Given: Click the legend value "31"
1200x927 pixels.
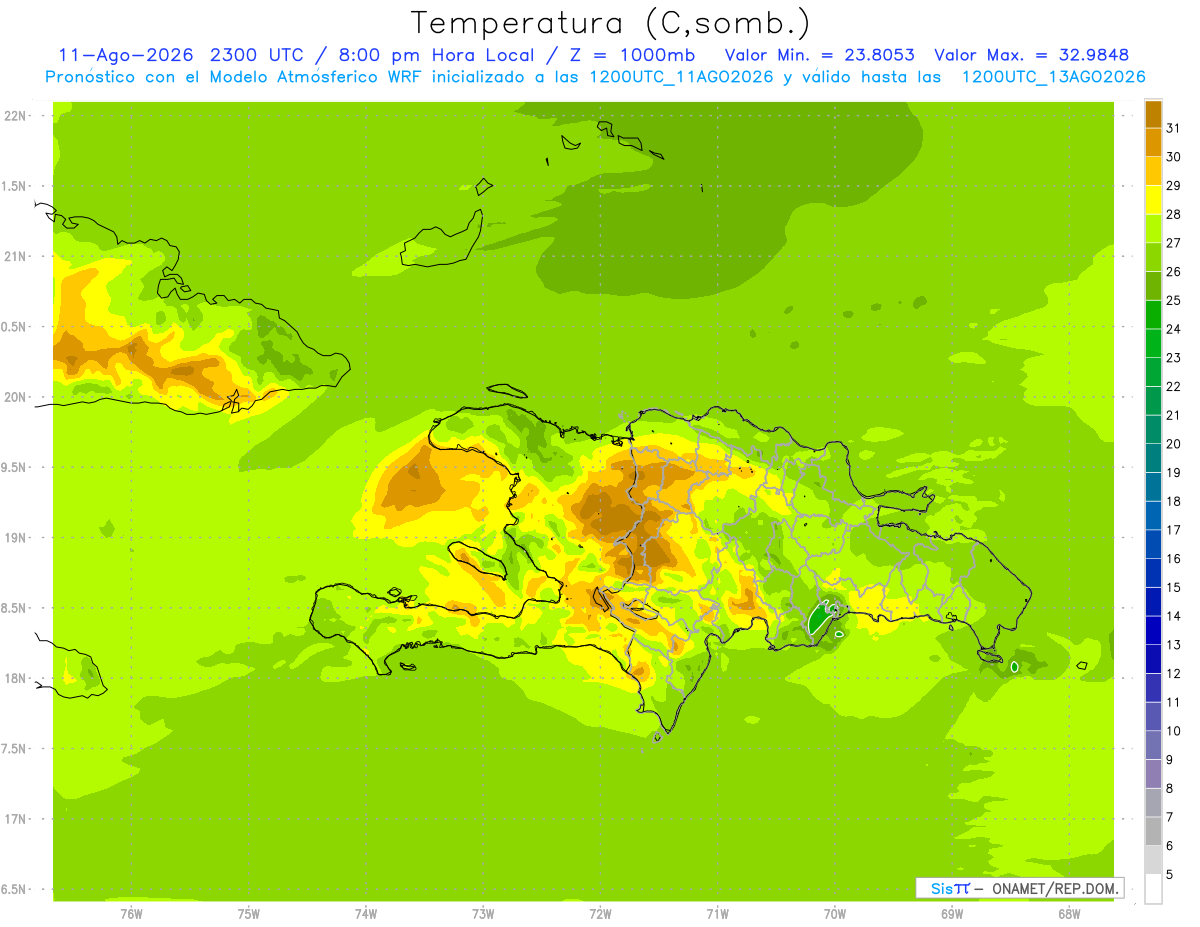Looking at the screenshot, I should click(x=1173, y=128).
